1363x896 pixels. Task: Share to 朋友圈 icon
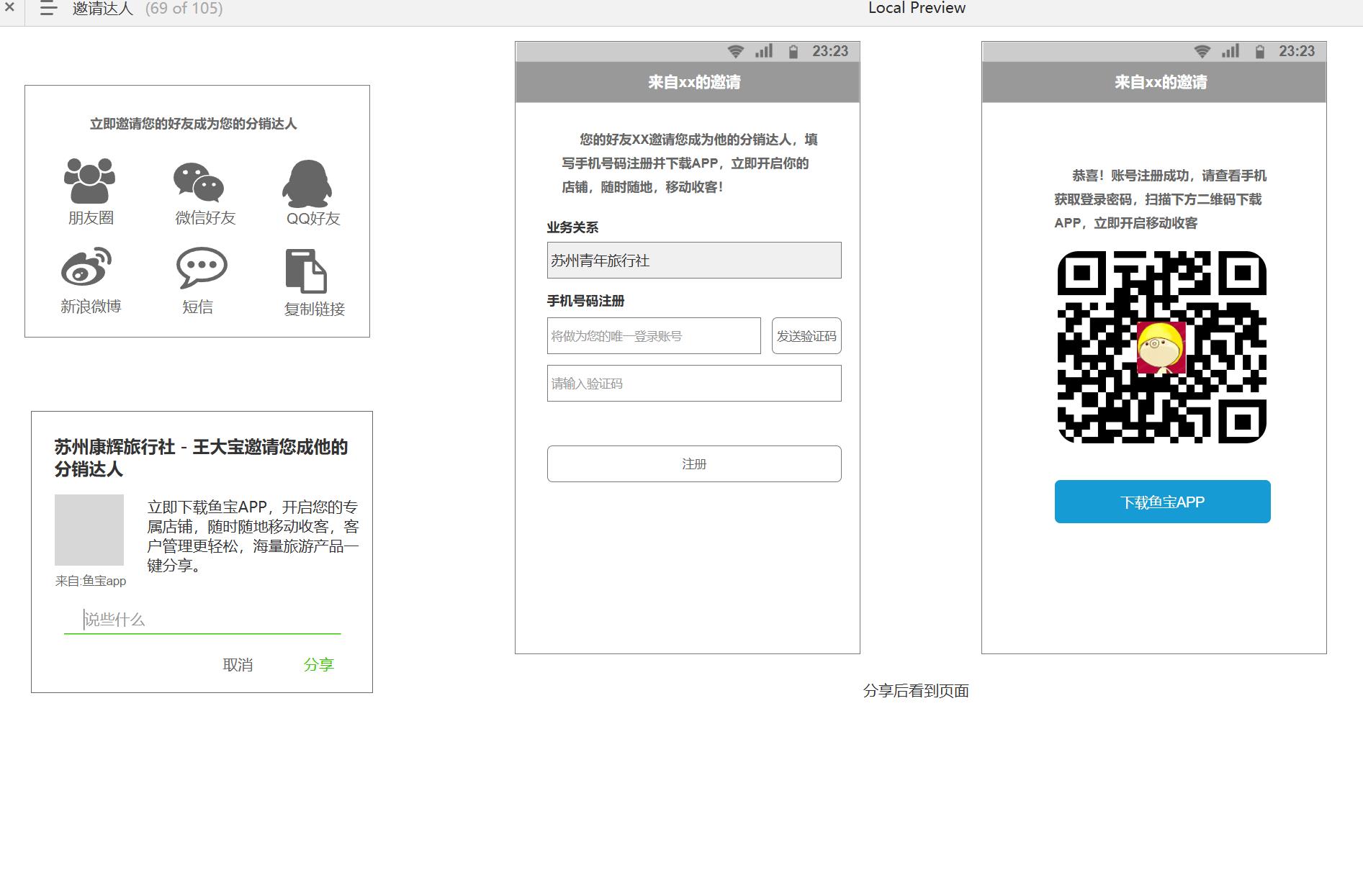(x=89, y=181)
